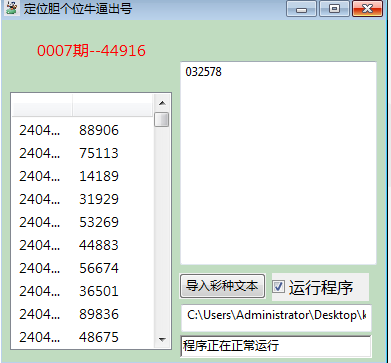391x363 pixels.
Task: Select the row with number 31929
Action: pyautogui.click(x=82, y=199)
